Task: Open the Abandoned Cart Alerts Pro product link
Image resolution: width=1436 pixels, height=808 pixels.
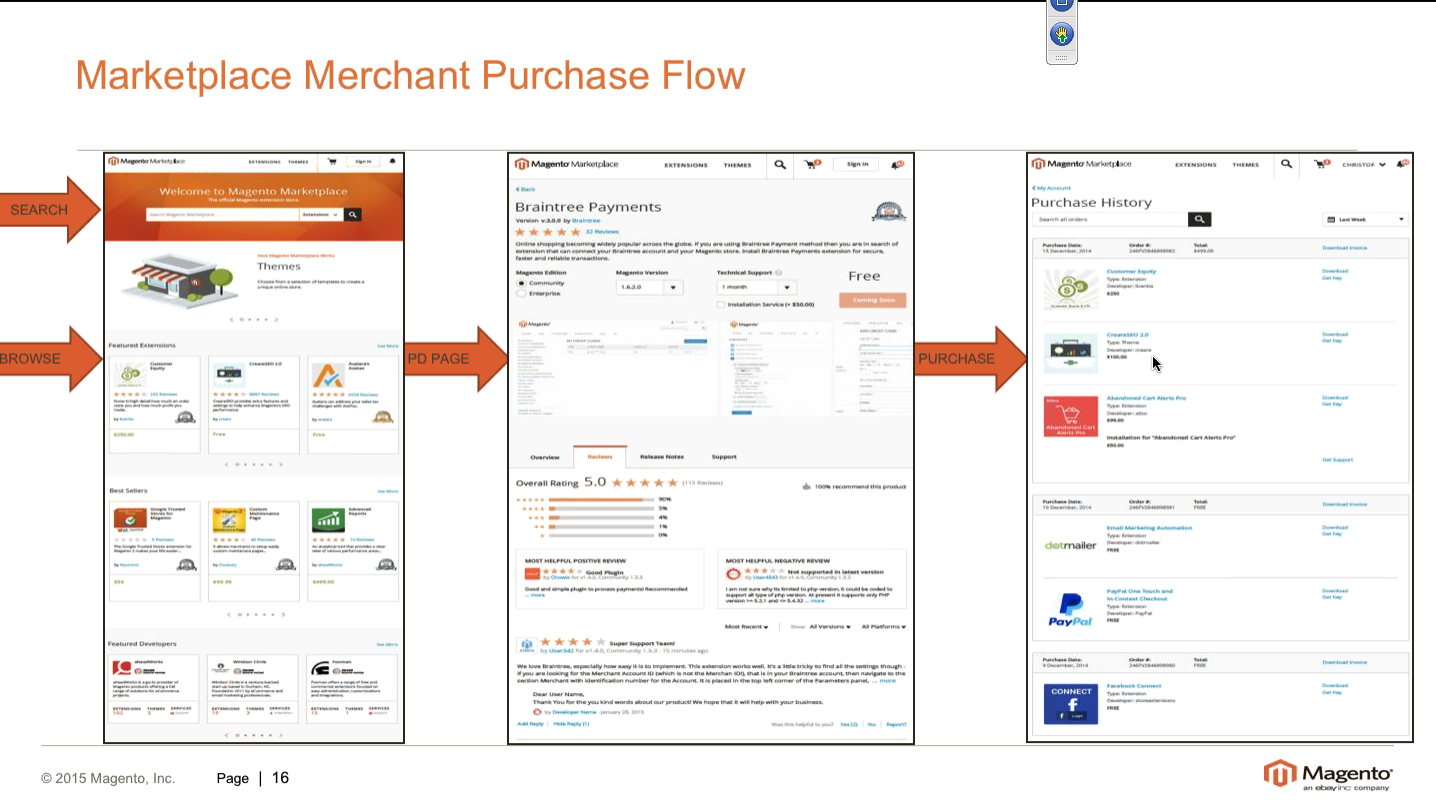Action: pos(1146,398)
